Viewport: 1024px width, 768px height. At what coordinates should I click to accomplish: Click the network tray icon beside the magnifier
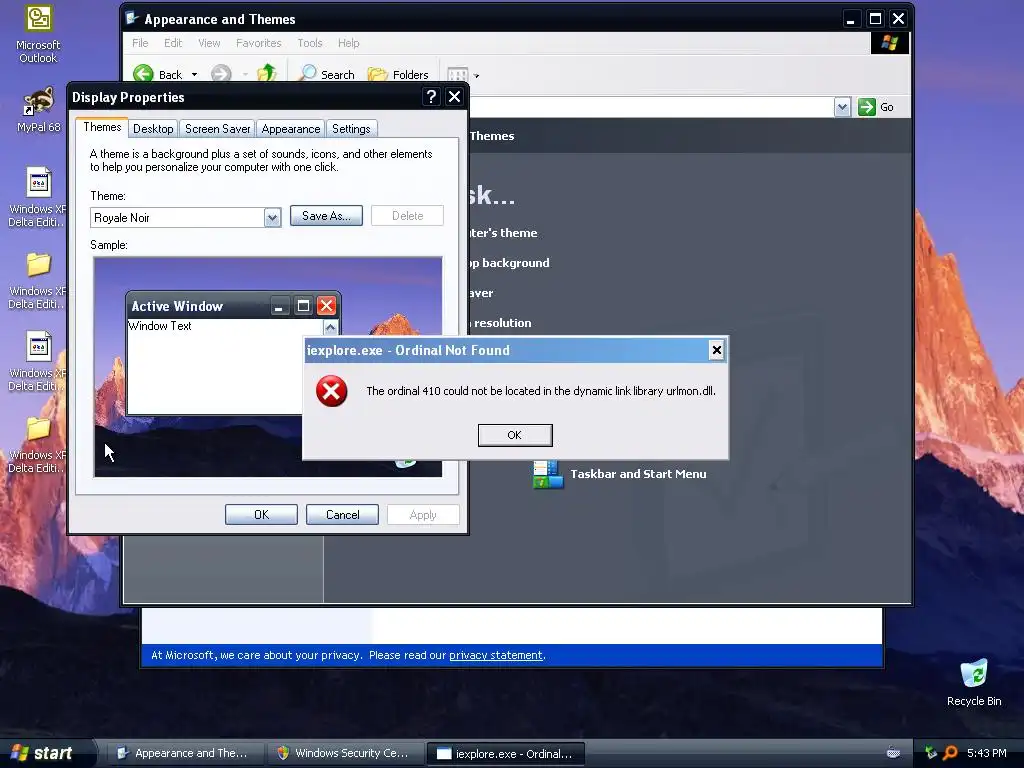click(931, 753)
